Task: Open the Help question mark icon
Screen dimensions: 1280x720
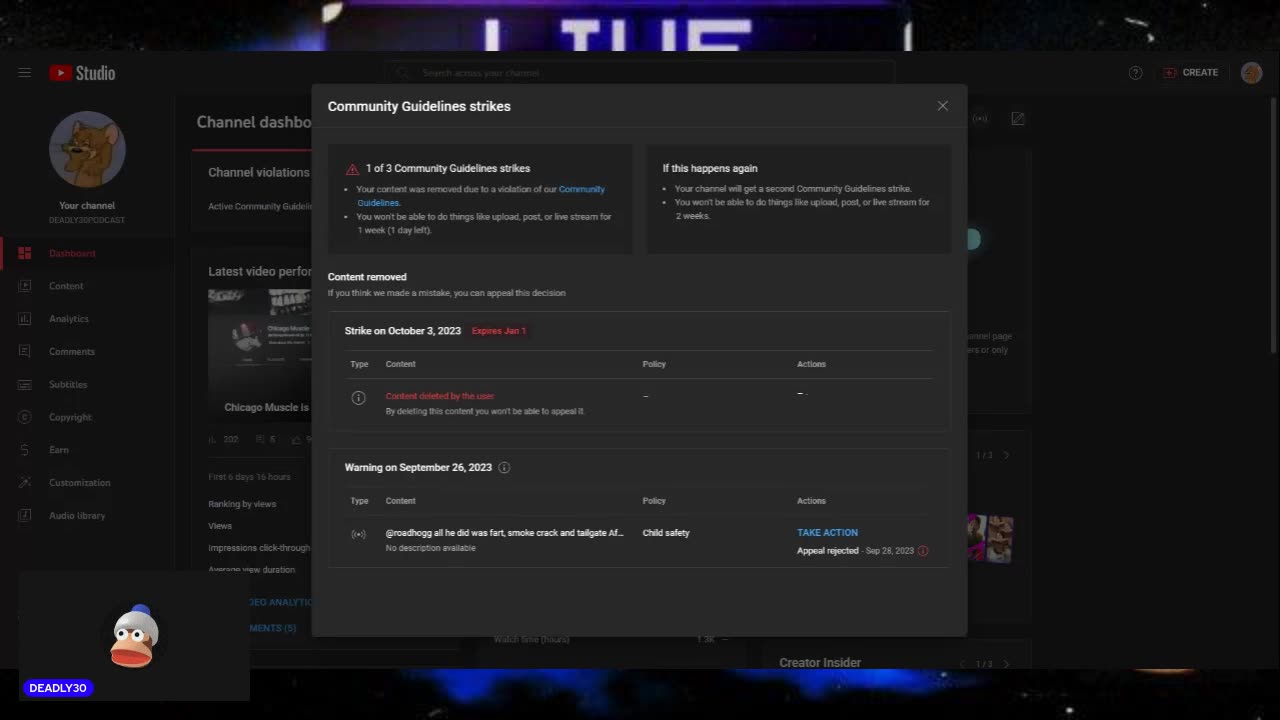Action: click(1135, 73)
